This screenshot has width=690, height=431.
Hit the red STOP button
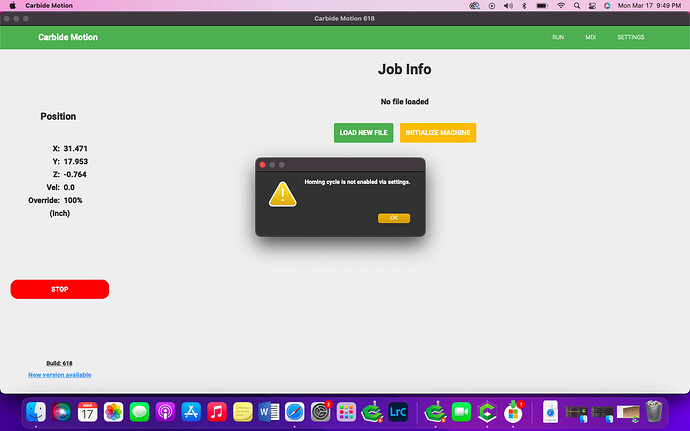(60, 289)
